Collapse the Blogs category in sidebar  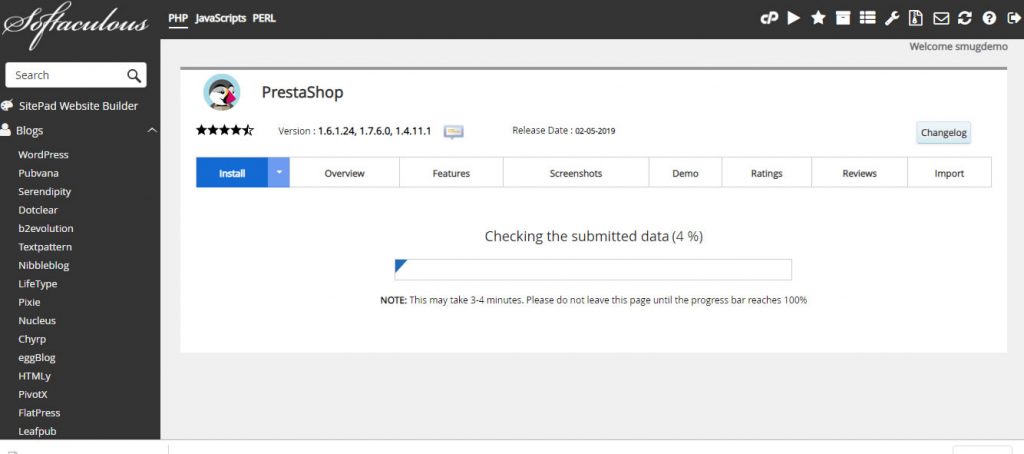[152, 130]
